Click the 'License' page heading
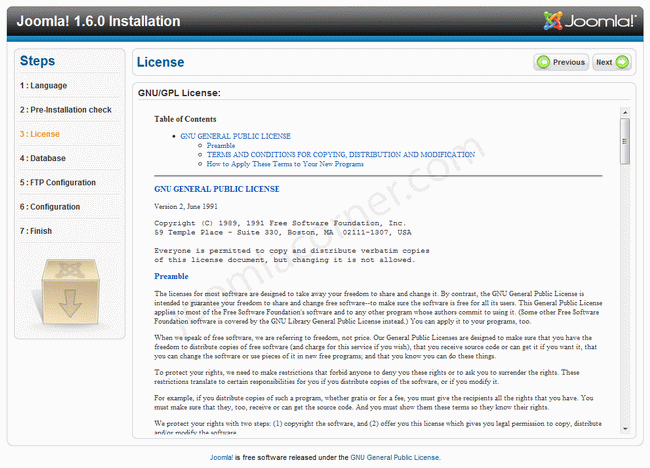 [160, 62]
